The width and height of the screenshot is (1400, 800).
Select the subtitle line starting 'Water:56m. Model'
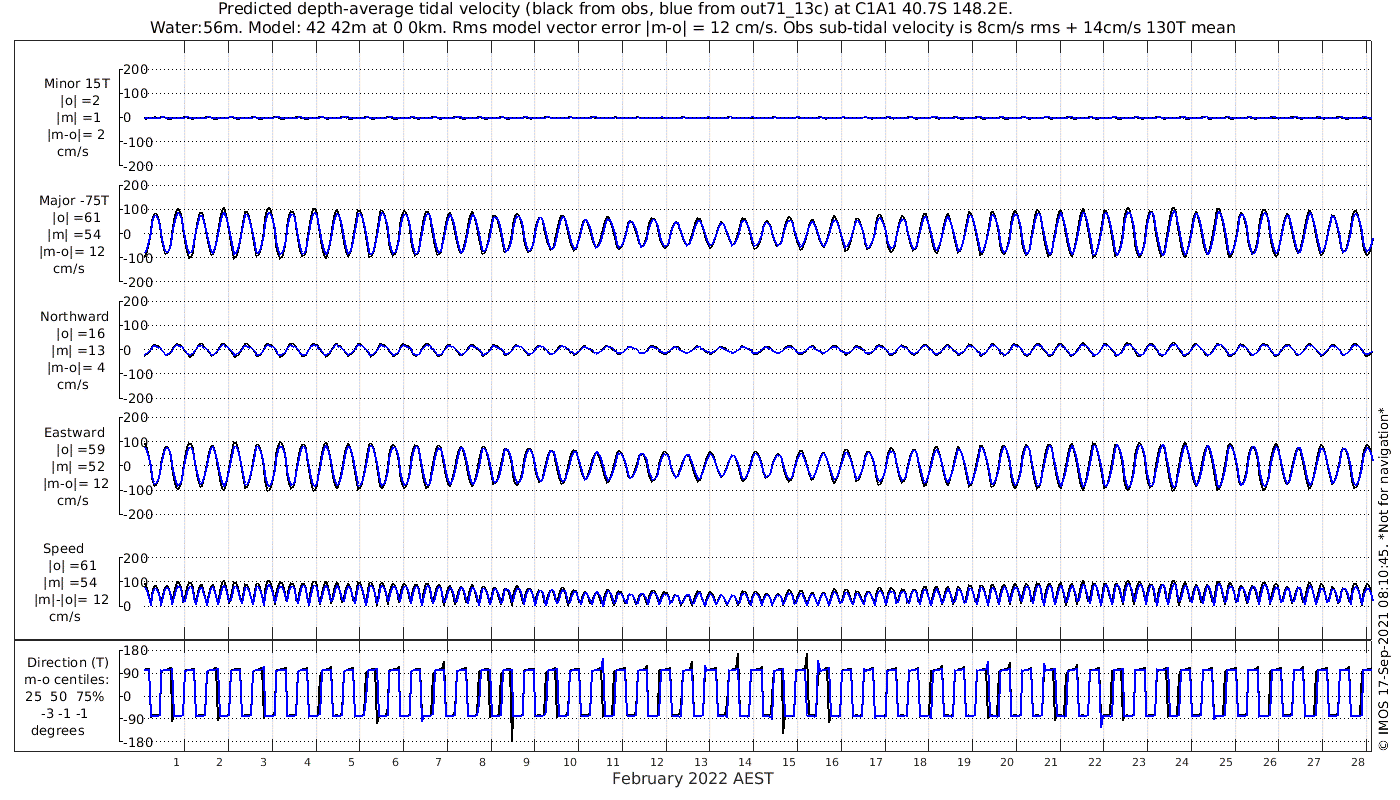click(693, 28)
